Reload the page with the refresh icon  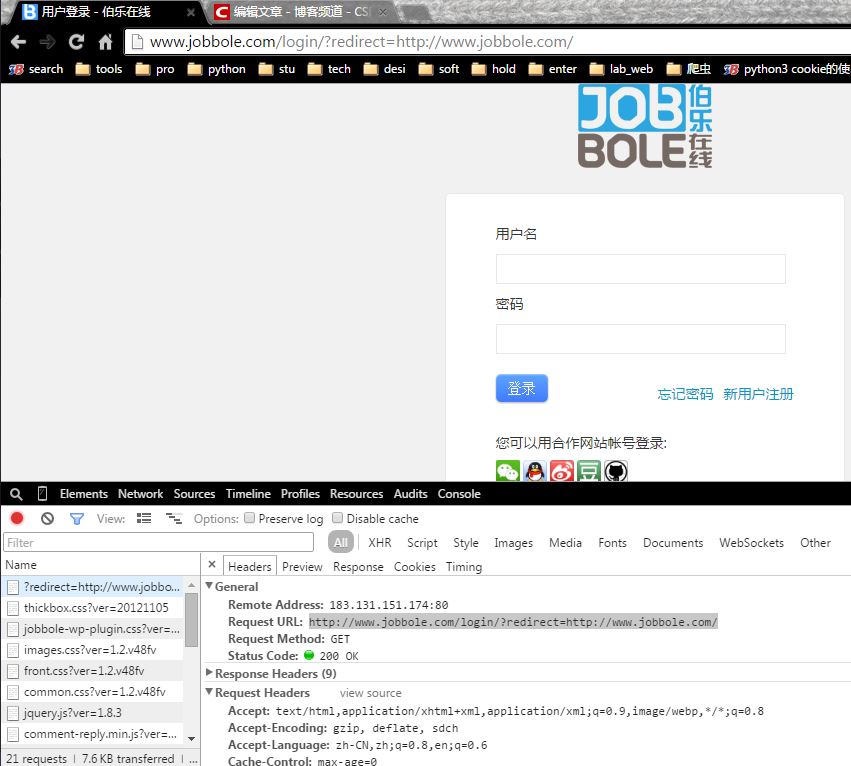coord(76,42)
